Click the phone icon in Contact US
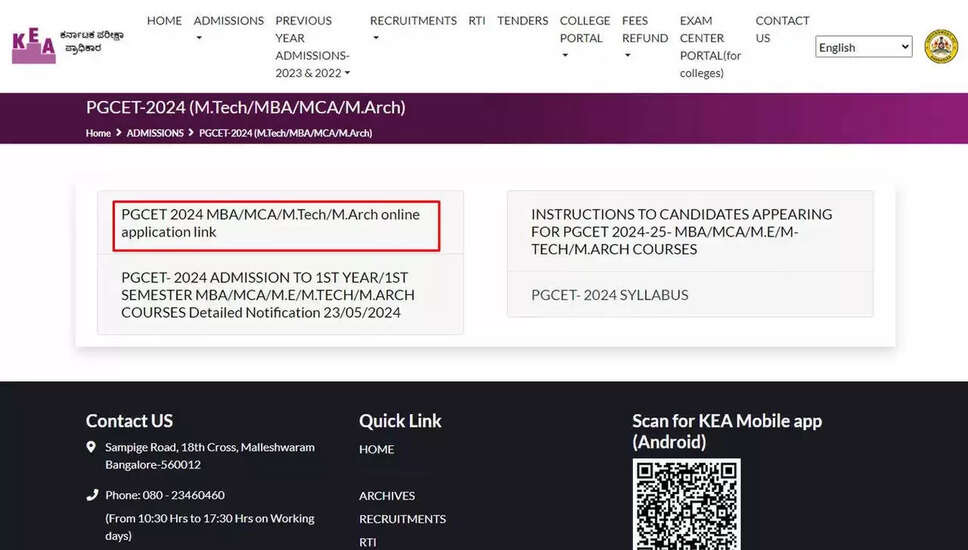The image size is (968, 550). click(x=92, y=495)
